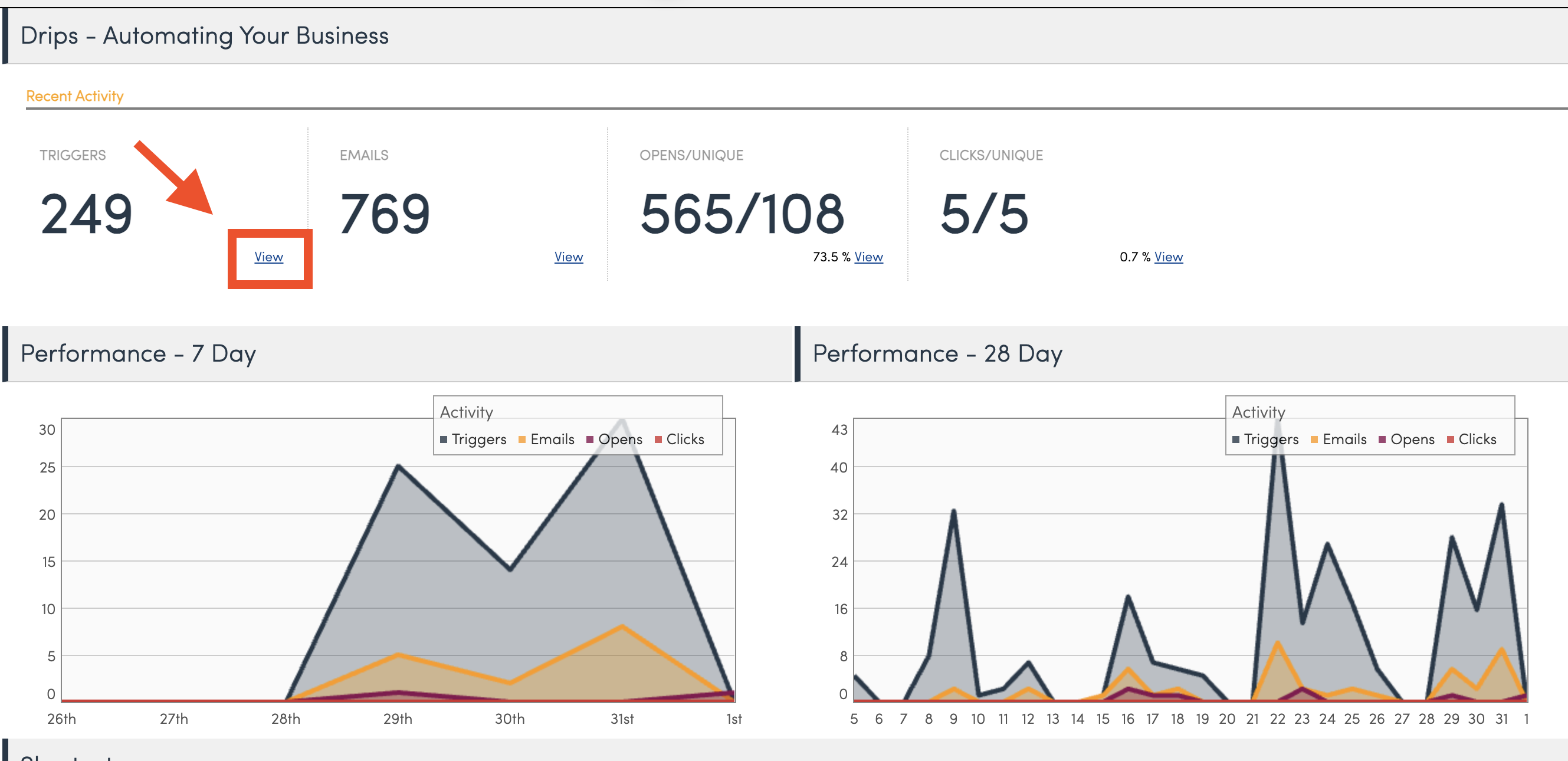Click Opens legend swatch in 7 Day chart

(590, 439)
